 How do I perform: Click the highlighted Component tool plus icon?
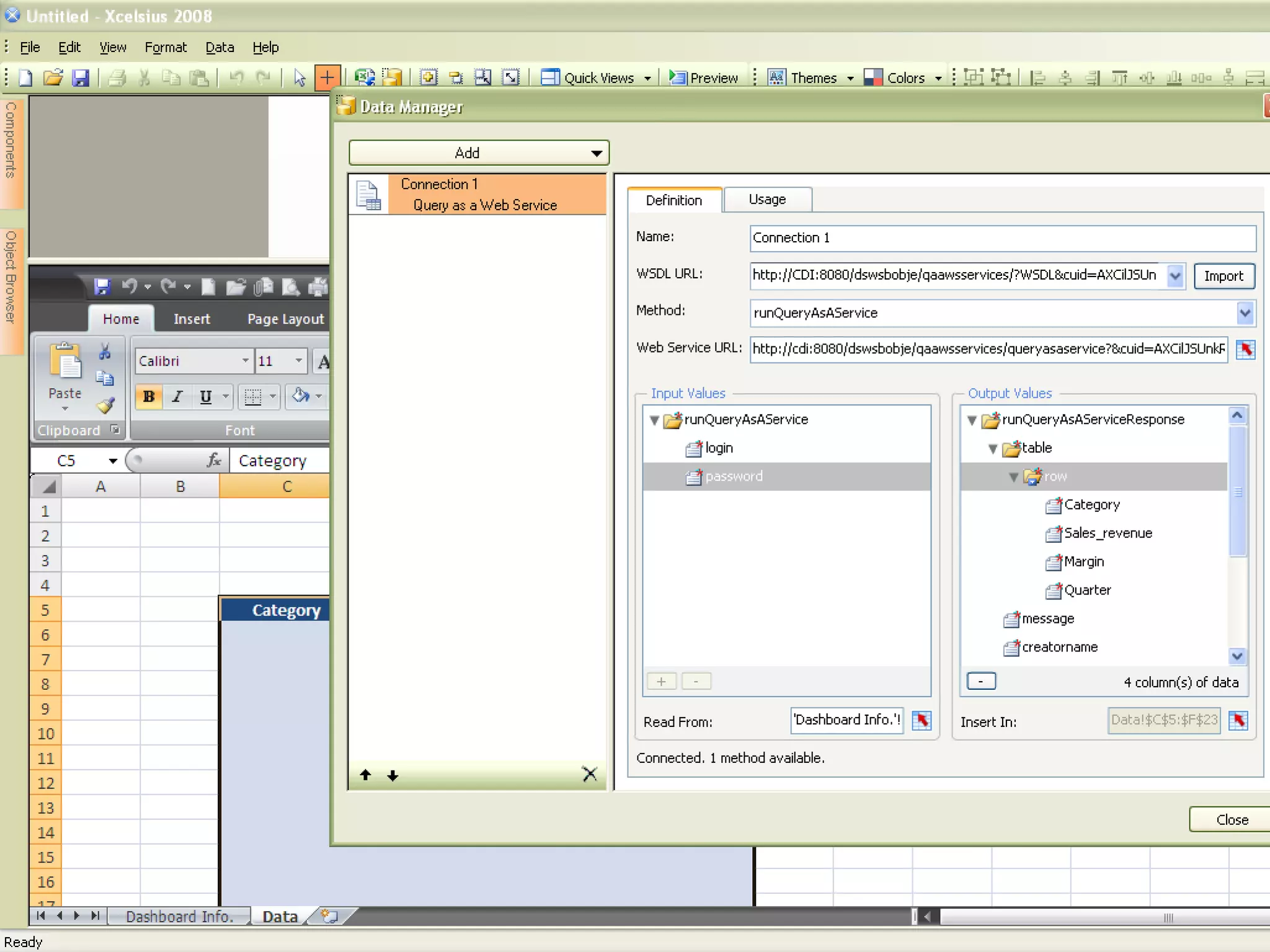(x=327, y=78)
